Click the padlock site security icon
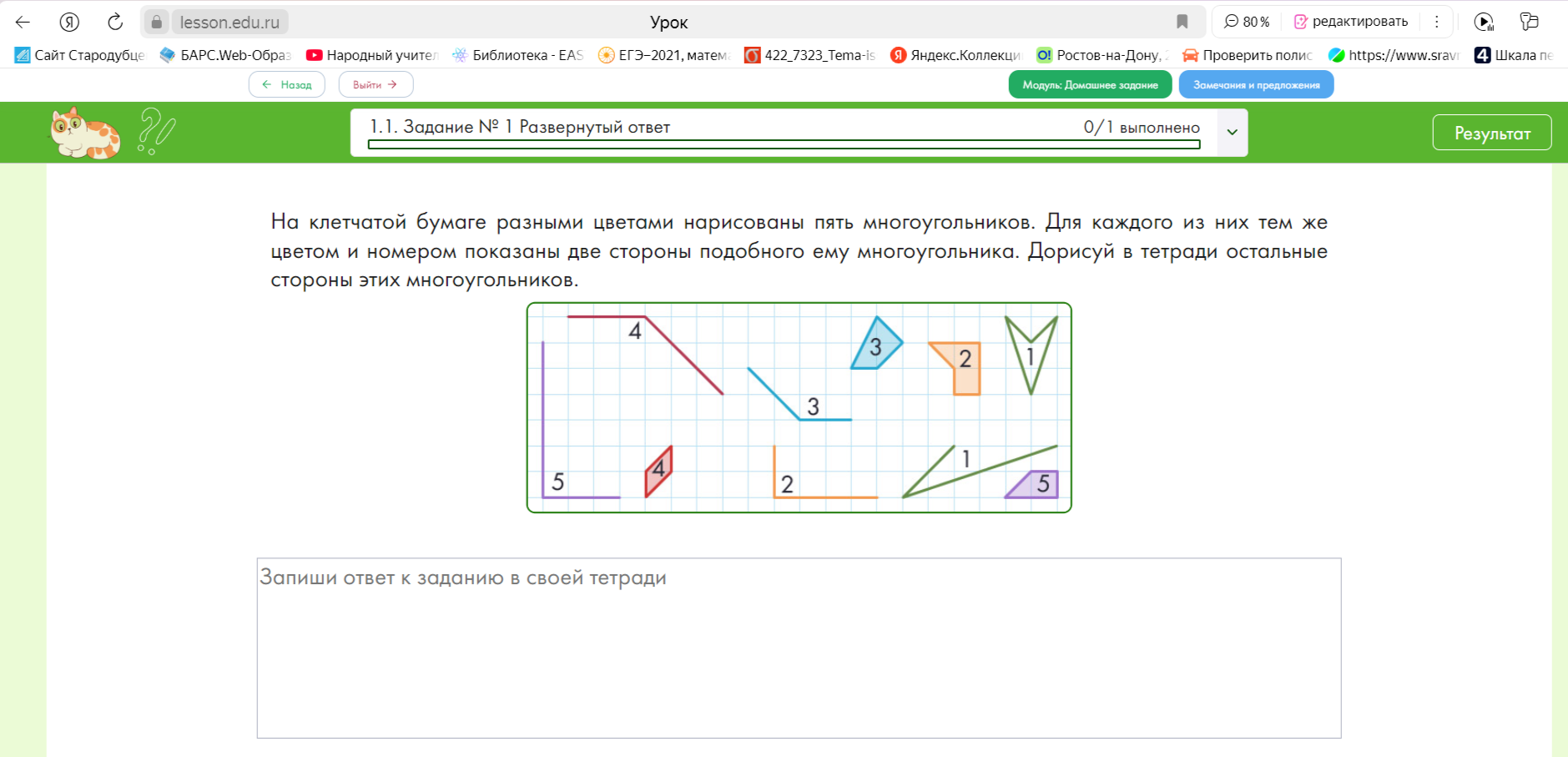The image size is (1568, 757). [157, 23]
